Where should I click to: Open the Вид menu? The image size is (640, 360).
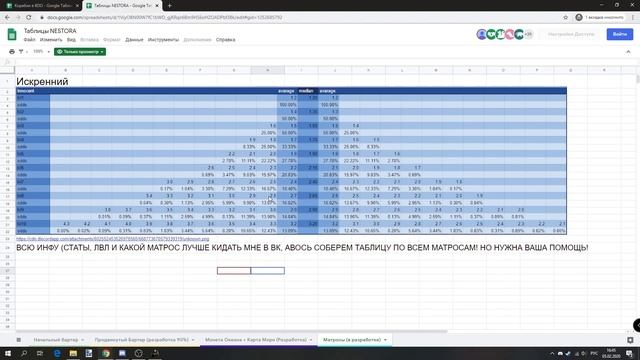click(71, 40)
